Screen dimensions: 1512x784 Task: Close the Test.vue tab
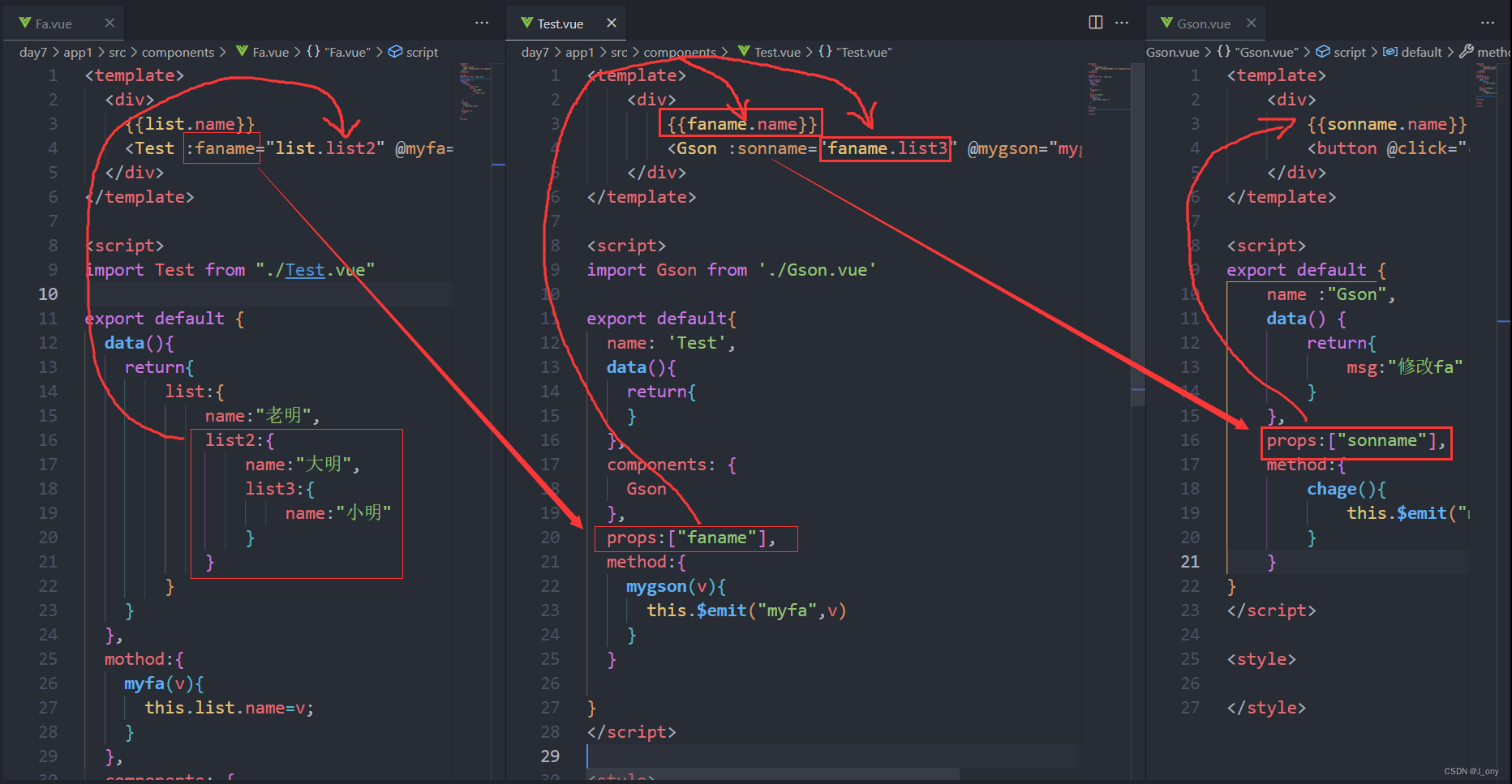point(612,23)
